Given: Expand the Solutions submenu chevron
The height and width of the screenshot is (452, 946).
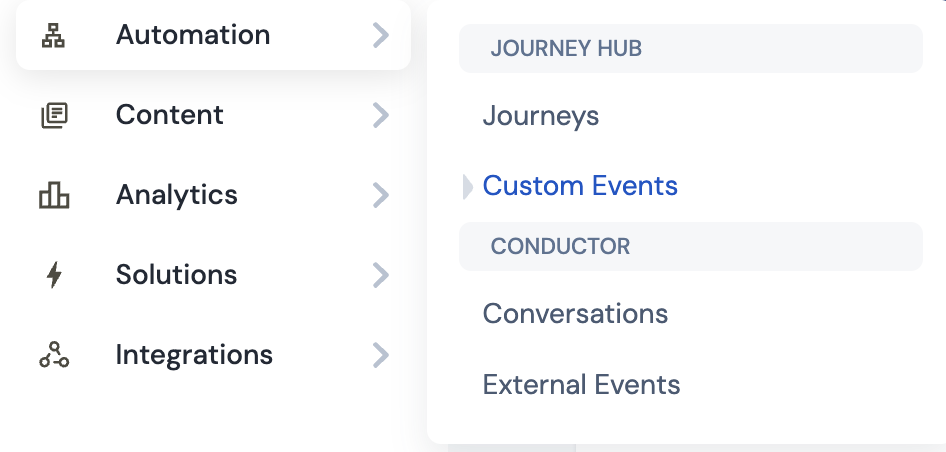Looking at the screenshot, I should (x=381, y=275).
